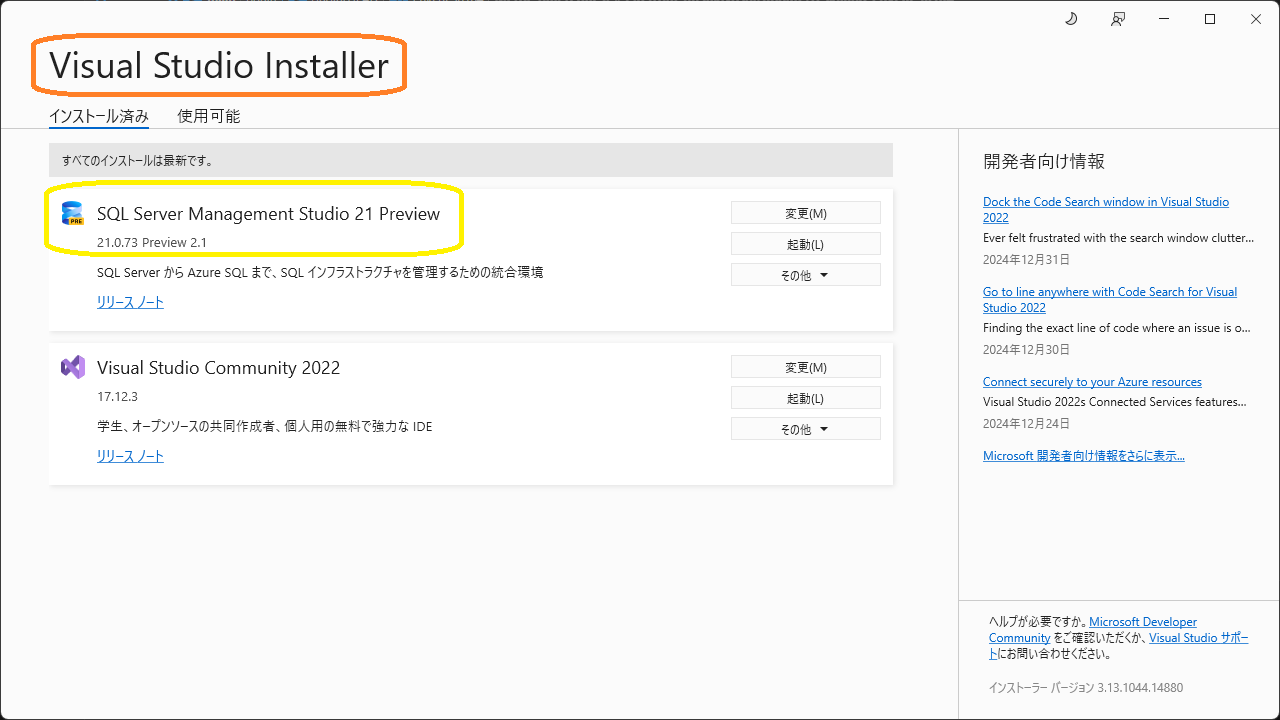The width and height of the screenshot is (1280, 720).
Task: Open the feedback icon in title bar
Action: (x=1118, y=19)
